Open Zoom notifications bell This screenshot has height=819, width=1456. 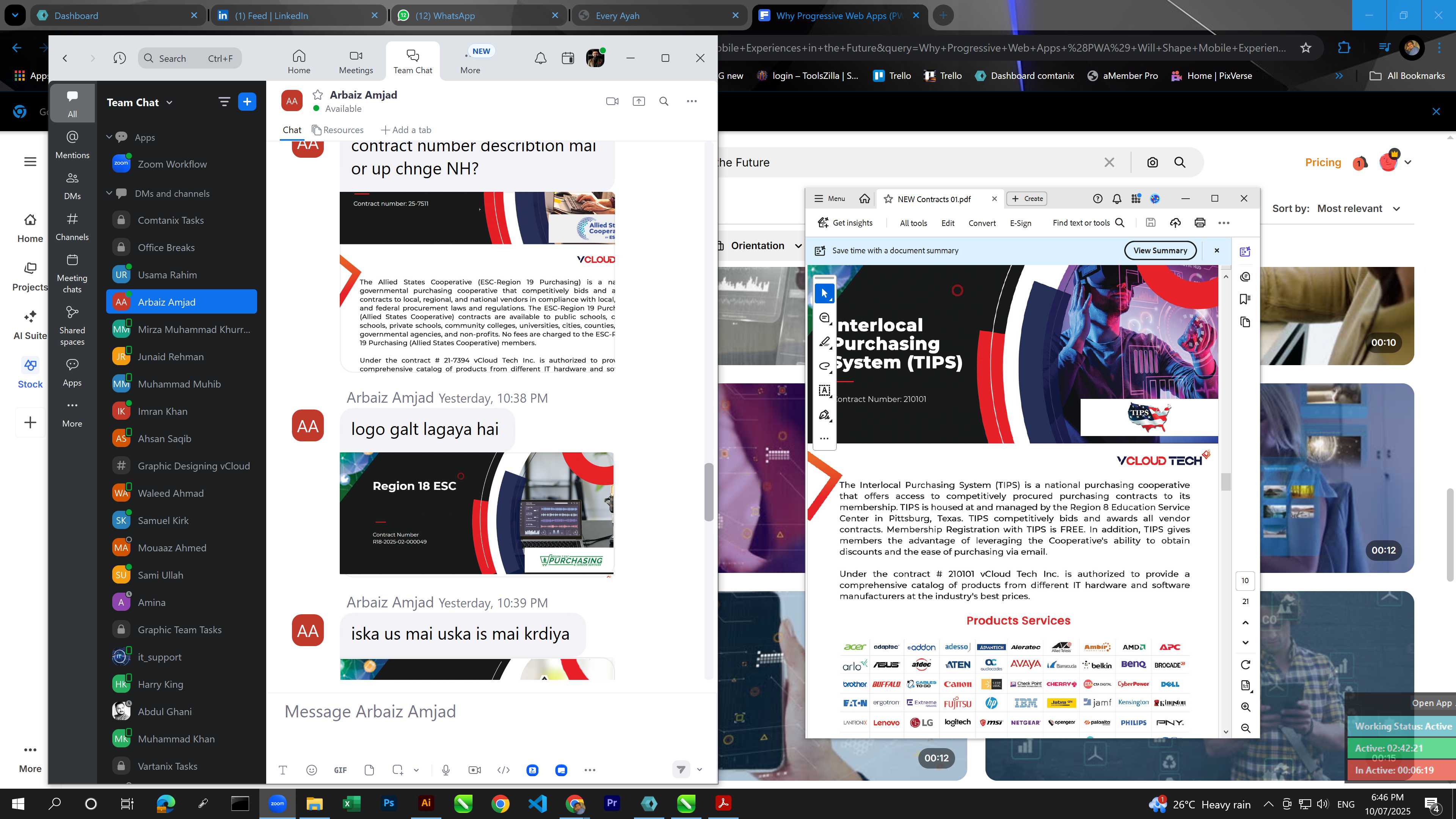coord(540,58)
